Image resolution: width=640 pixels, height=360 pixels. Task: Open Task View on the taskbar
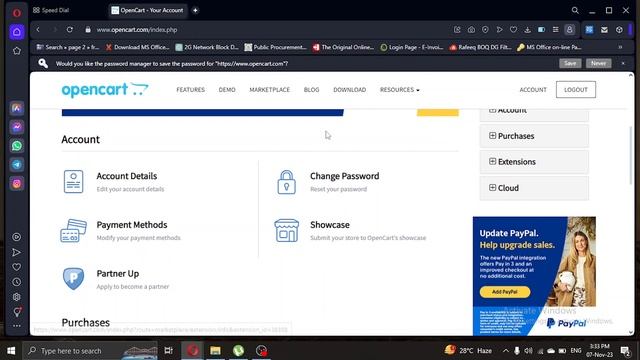pyautogui.click(x=168, y=351)
